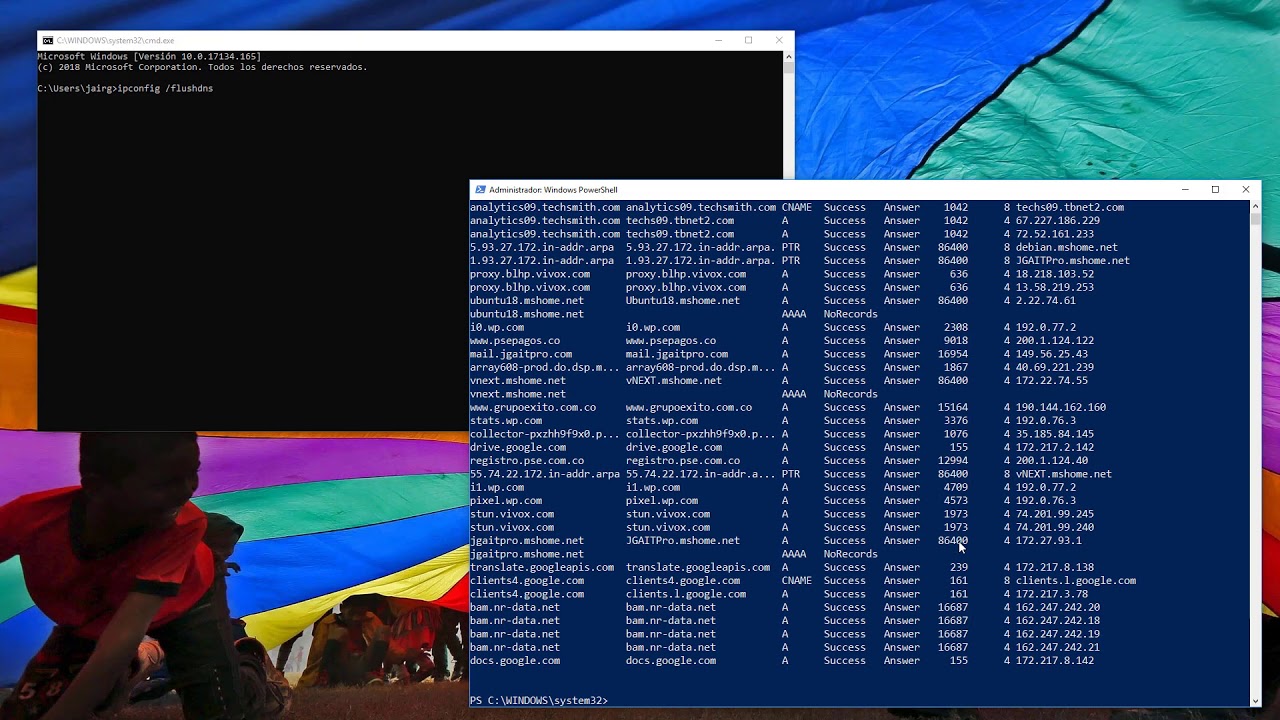Click 'pixel.wp.com' in first column
The height and width of the screenshot is (720, 1280).
coord(506,501)
